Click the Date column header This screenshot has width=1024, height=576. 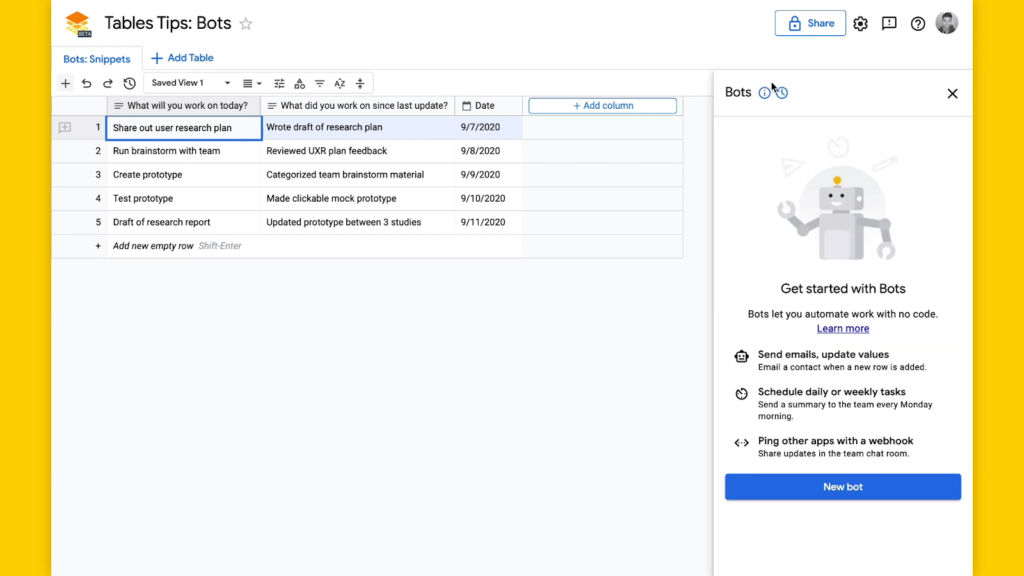pyautogui.click(x=488, y=106)
